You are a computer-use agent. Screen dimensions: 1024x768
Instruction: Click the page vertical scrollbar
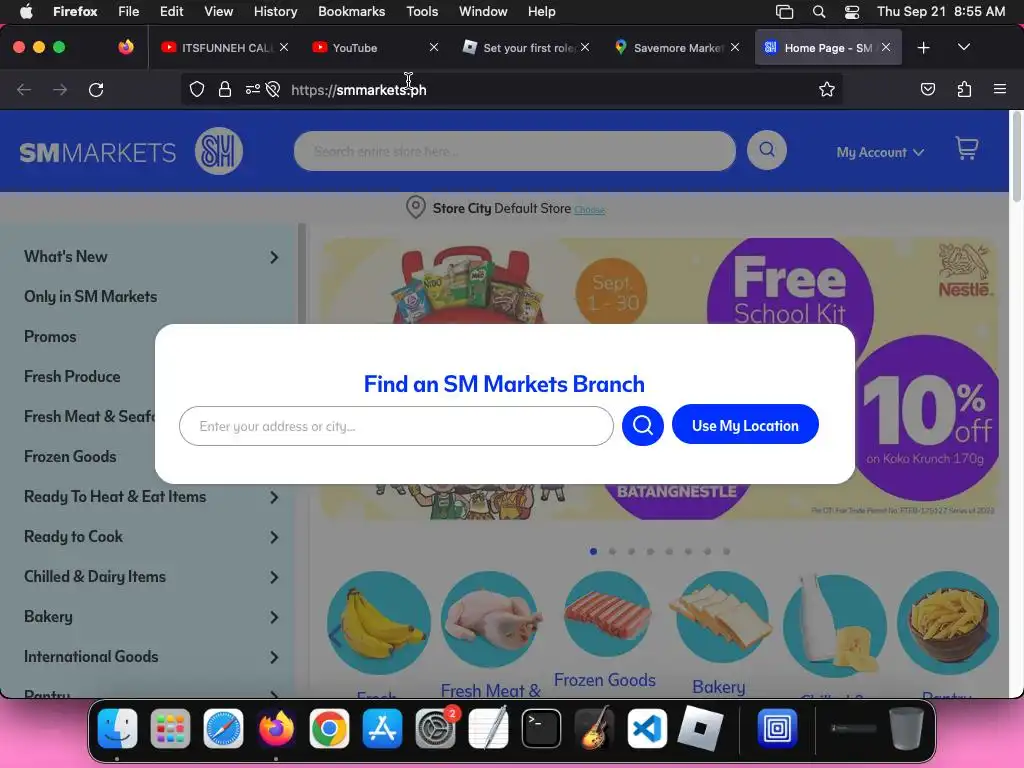1016,157
